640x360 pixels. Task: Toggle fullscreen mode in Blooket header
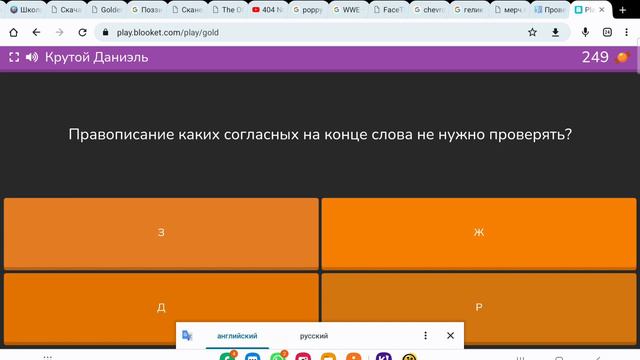(14, 58)
